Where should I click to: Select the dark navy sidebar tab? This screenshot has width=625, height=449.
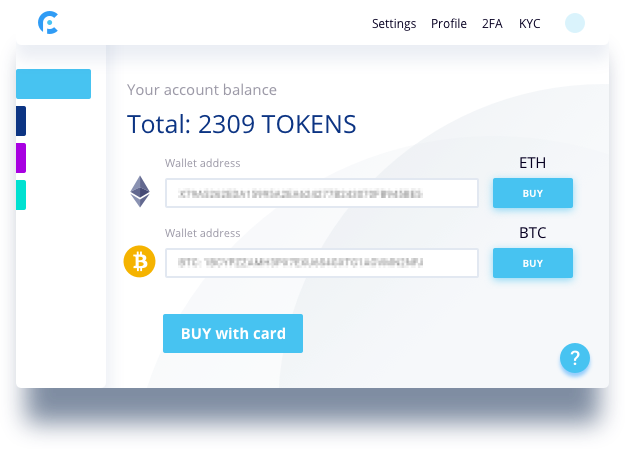click(x=21, y=121)
